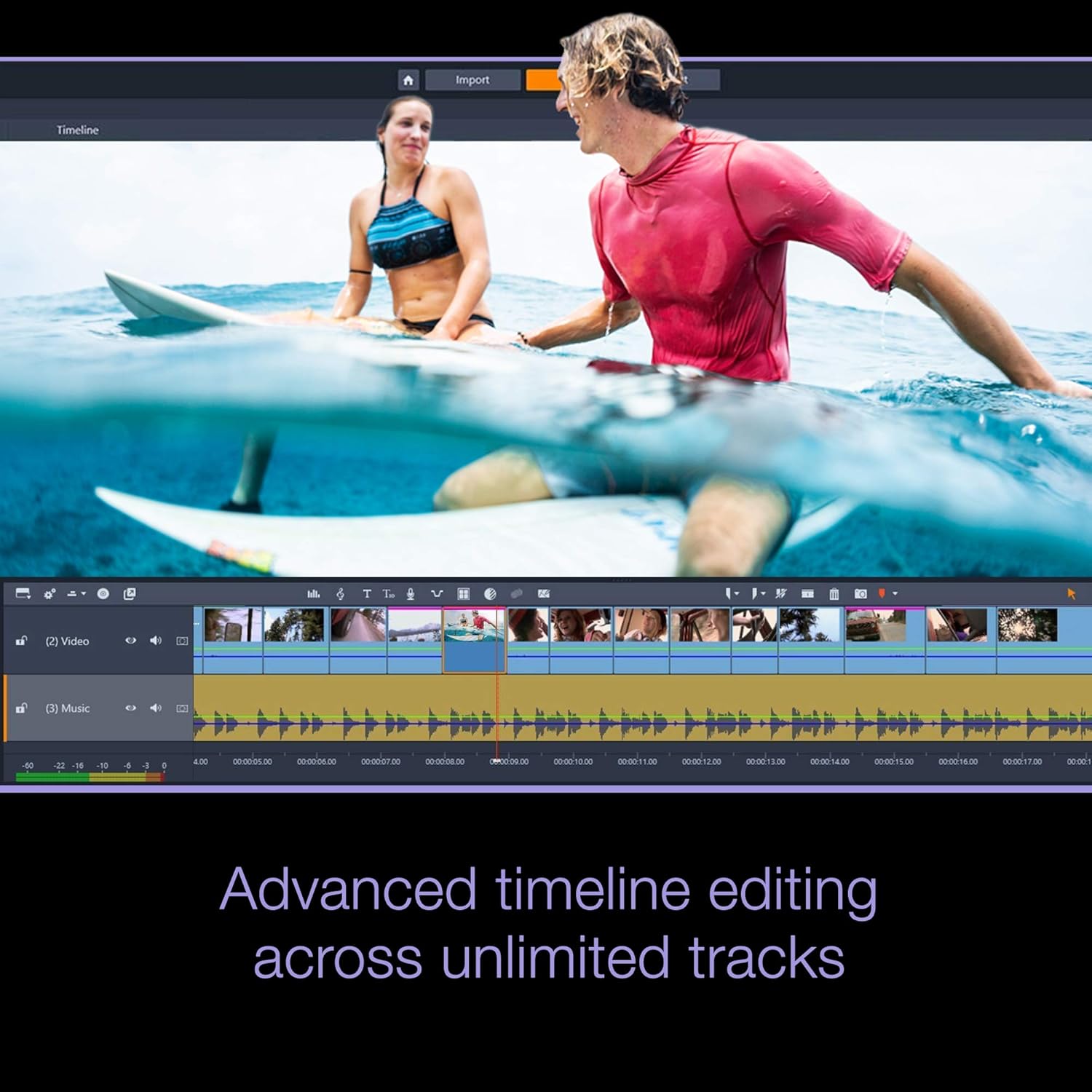Select the red truck clip thumbnail

(x=875, y=625)
